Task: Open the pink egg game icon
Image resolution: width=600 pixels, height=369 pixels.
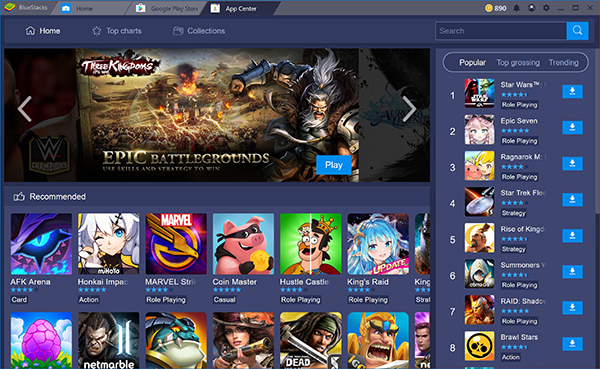Action: click(41, 341)
